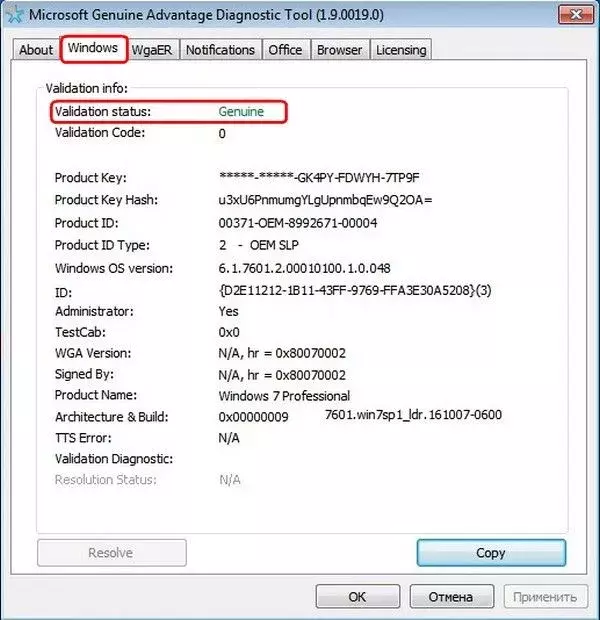Screen dimensions: 600x620
Task: Click the MGADiag star icon in title bar
Action: (x=15, y=15)
